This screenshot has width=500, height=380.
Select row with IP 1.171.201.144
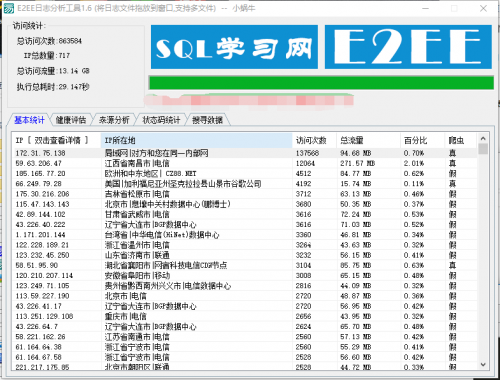245,235
